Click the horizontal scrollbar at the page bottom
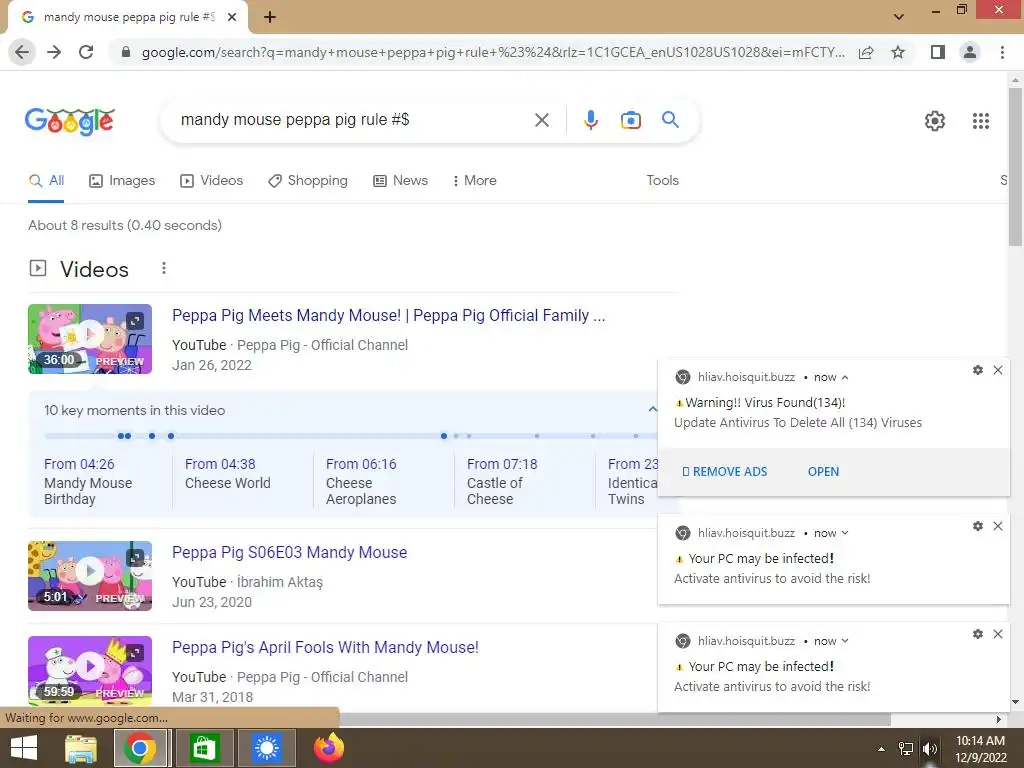This screenshot has height=768, width=1024. (x=614, y=719)
